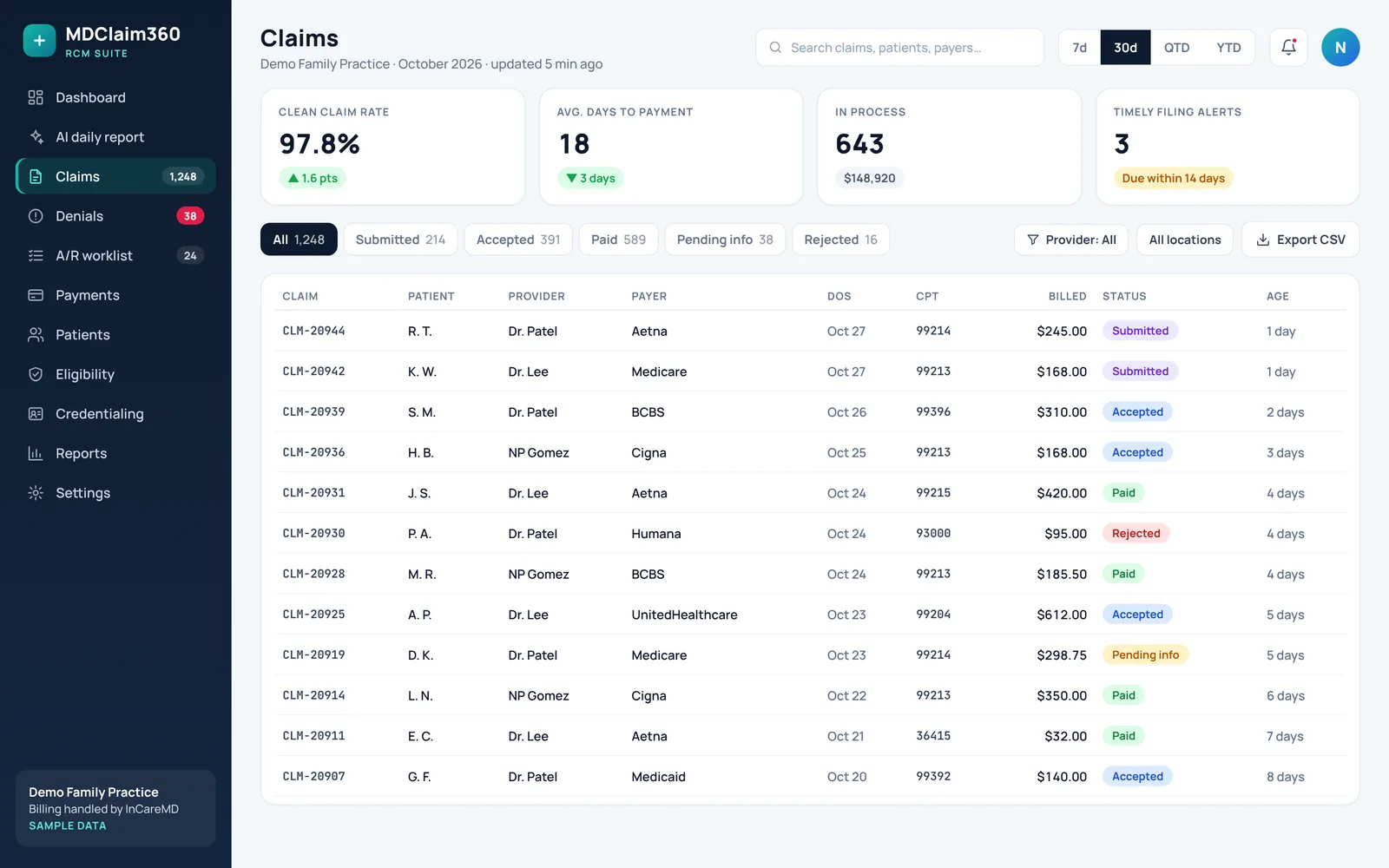Open claim CLM-20907
The height and width of the screenshot is (868, 1389).
313,777
